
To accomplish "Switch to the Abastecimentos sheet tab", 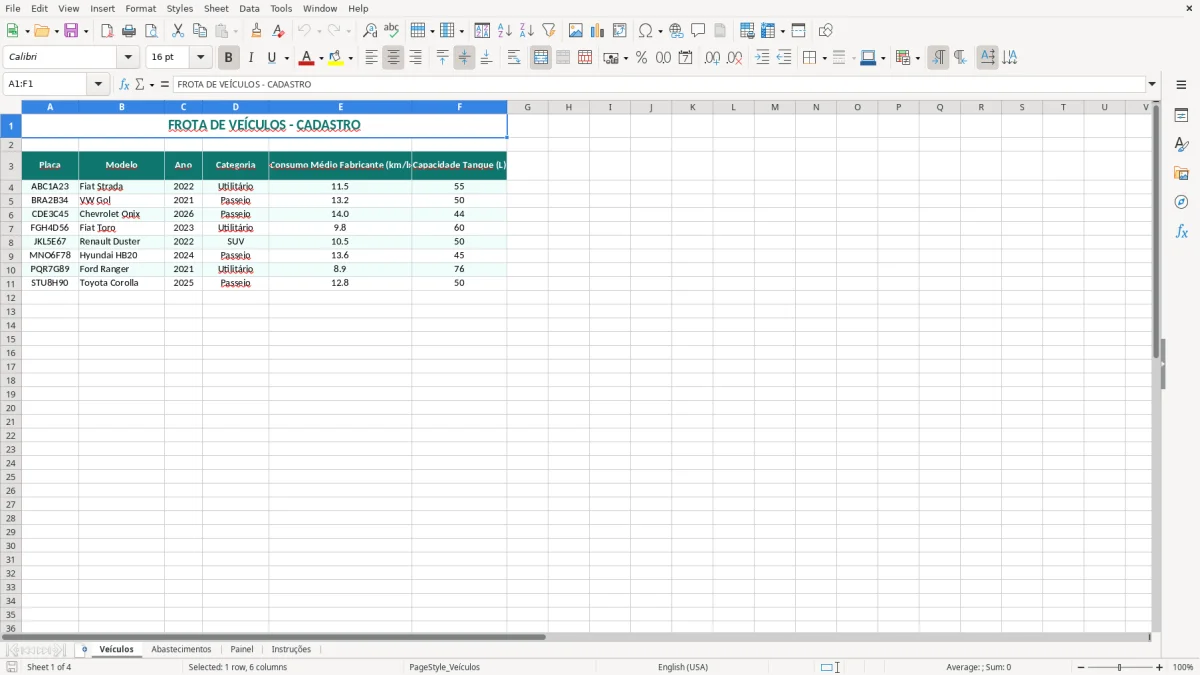I will click(181, 649).
